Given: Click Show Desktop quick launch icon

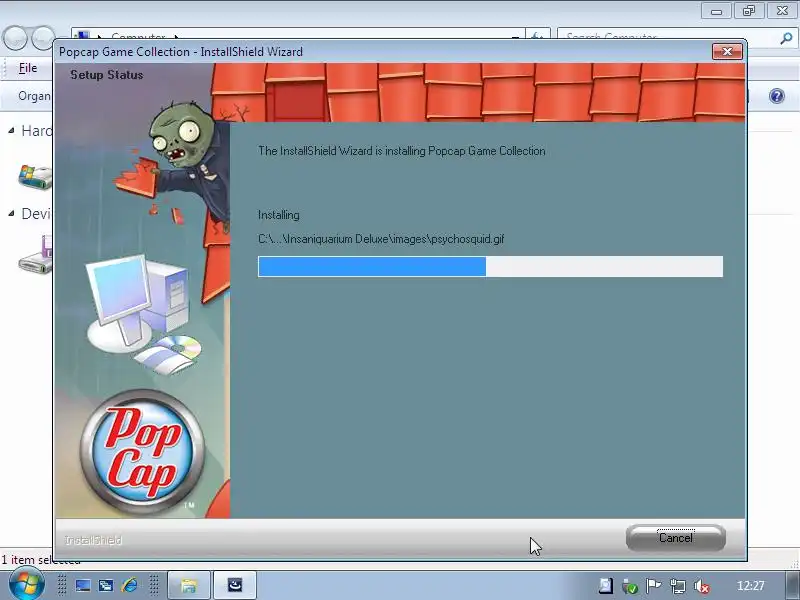Looking at the screenshot, I should click(x=83, y=585).
